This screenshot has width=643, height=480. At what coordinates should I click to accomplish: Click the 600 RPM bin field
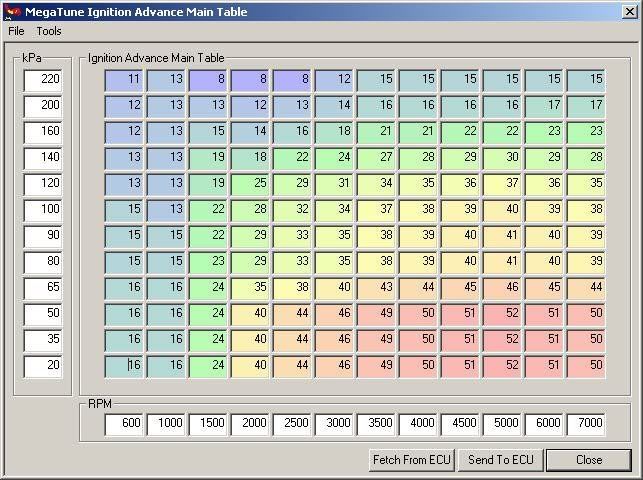coord(124,424)
